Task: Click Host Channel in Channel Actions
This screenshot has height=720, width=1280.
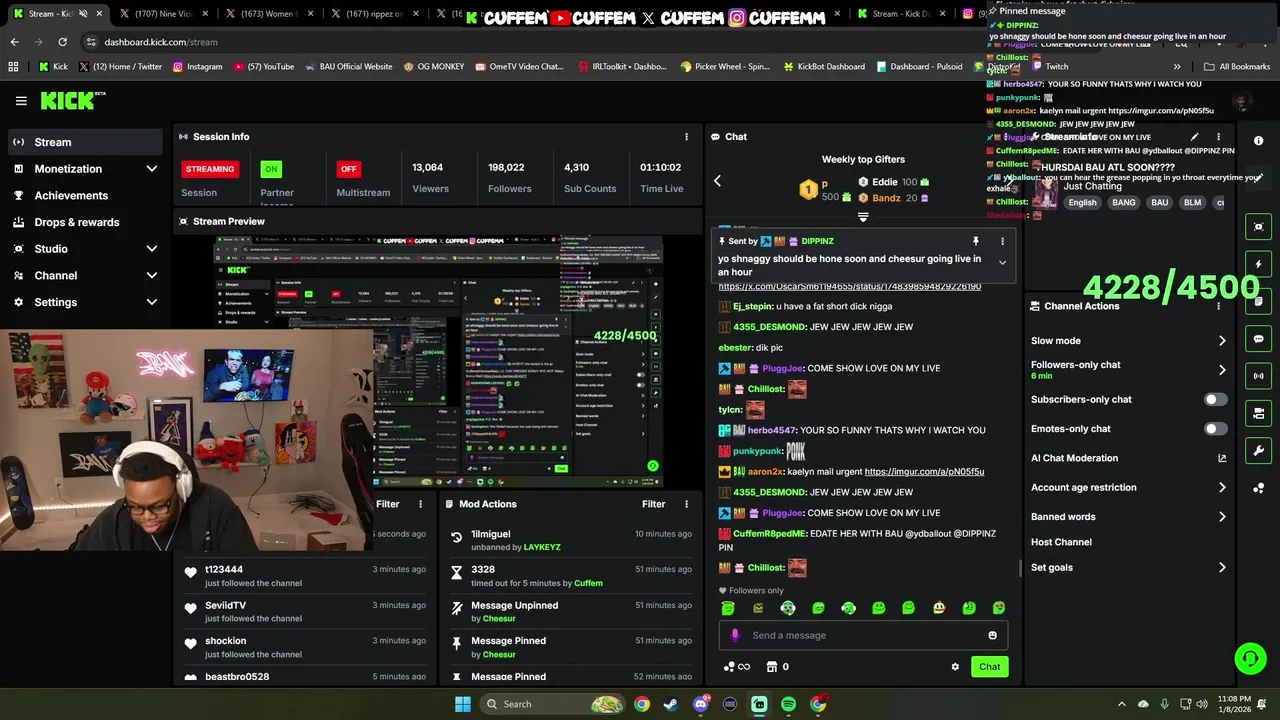Action: (1061, 542)
